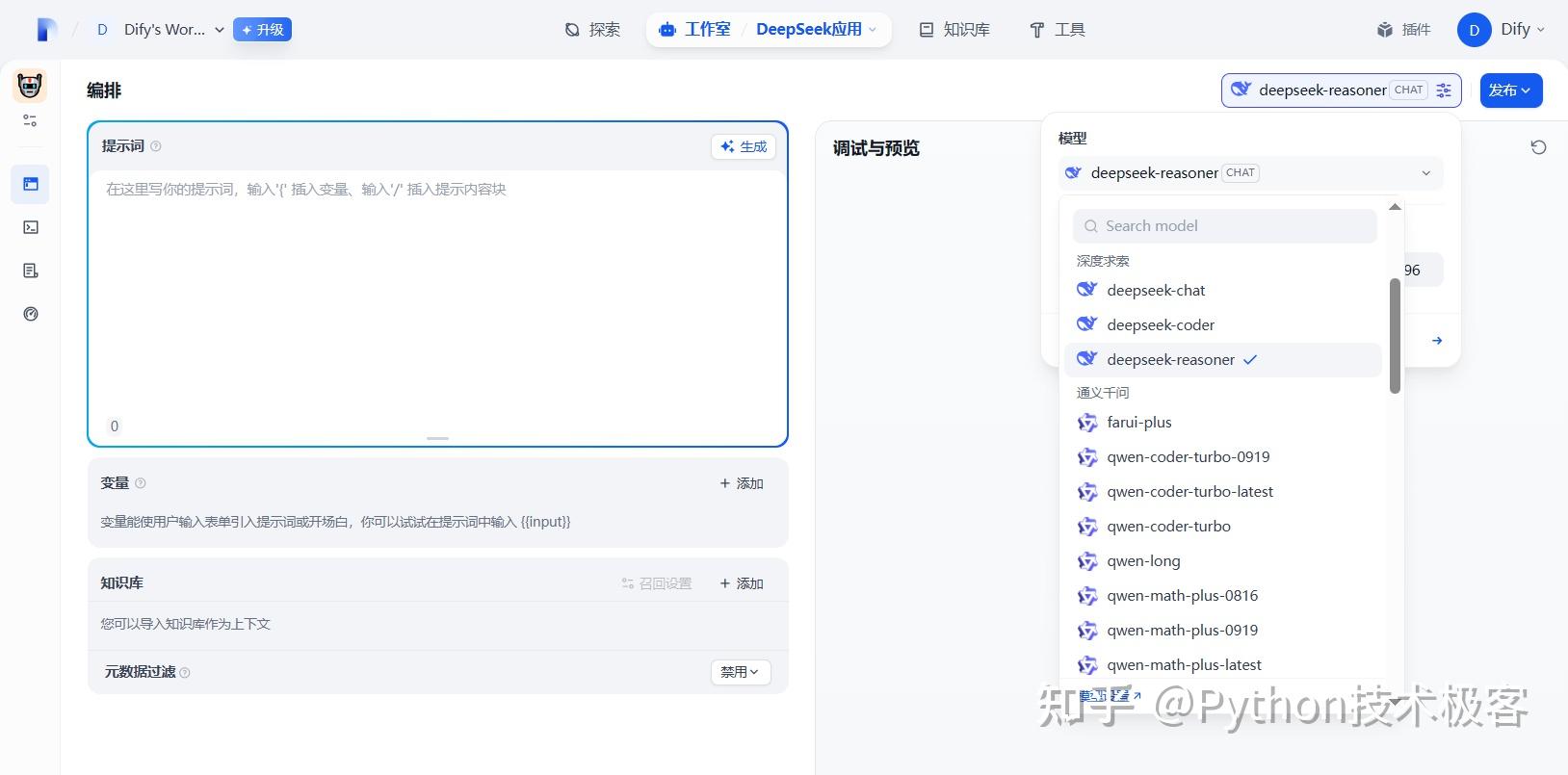Open the Dify user account menu
Screen dimensions: 1568x775
click(1502, 30)
